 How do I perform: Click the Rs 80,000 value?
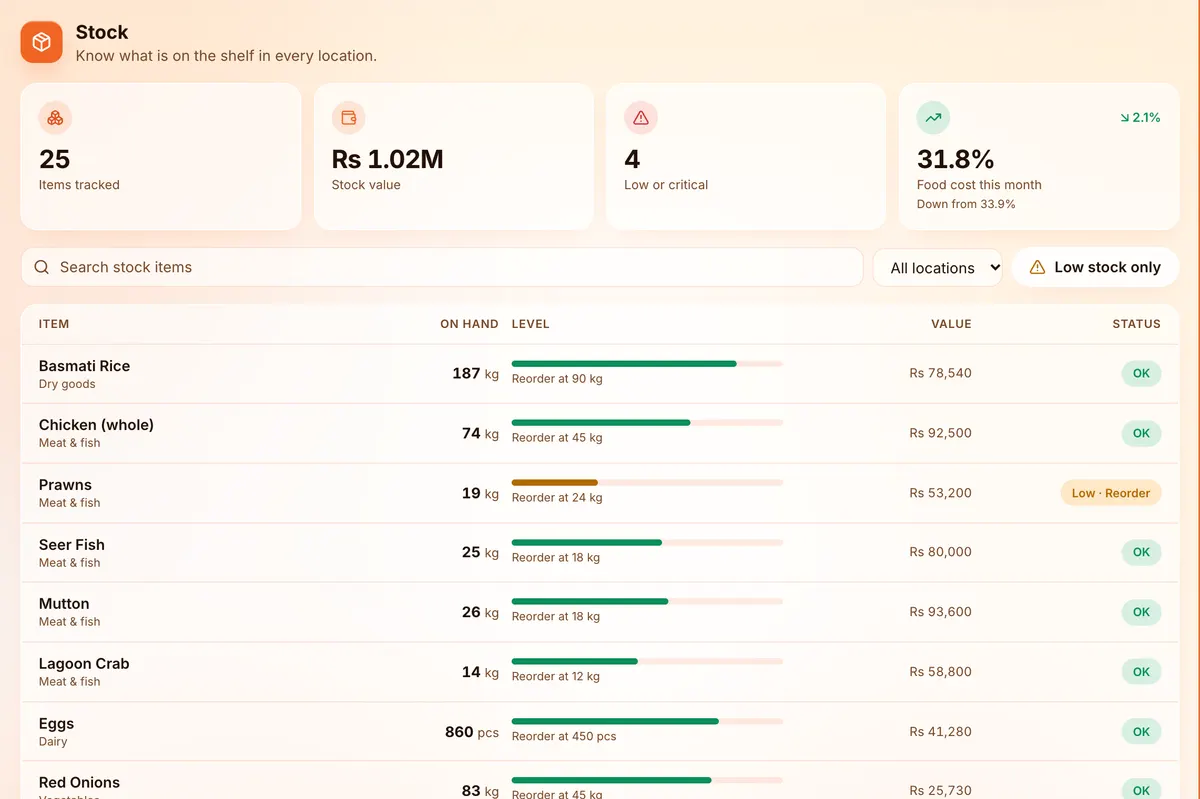940,552
